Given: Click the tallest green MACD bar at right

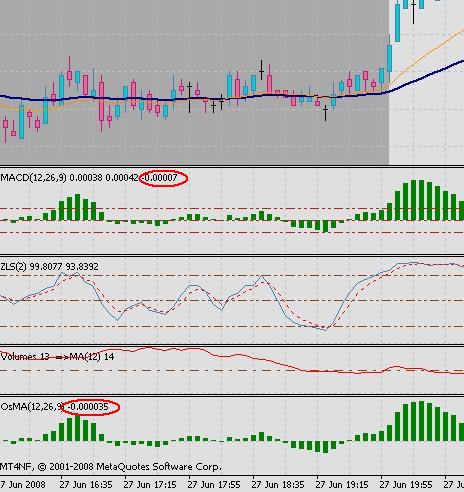Looking at the screenshot, I should tap(414, 200).
